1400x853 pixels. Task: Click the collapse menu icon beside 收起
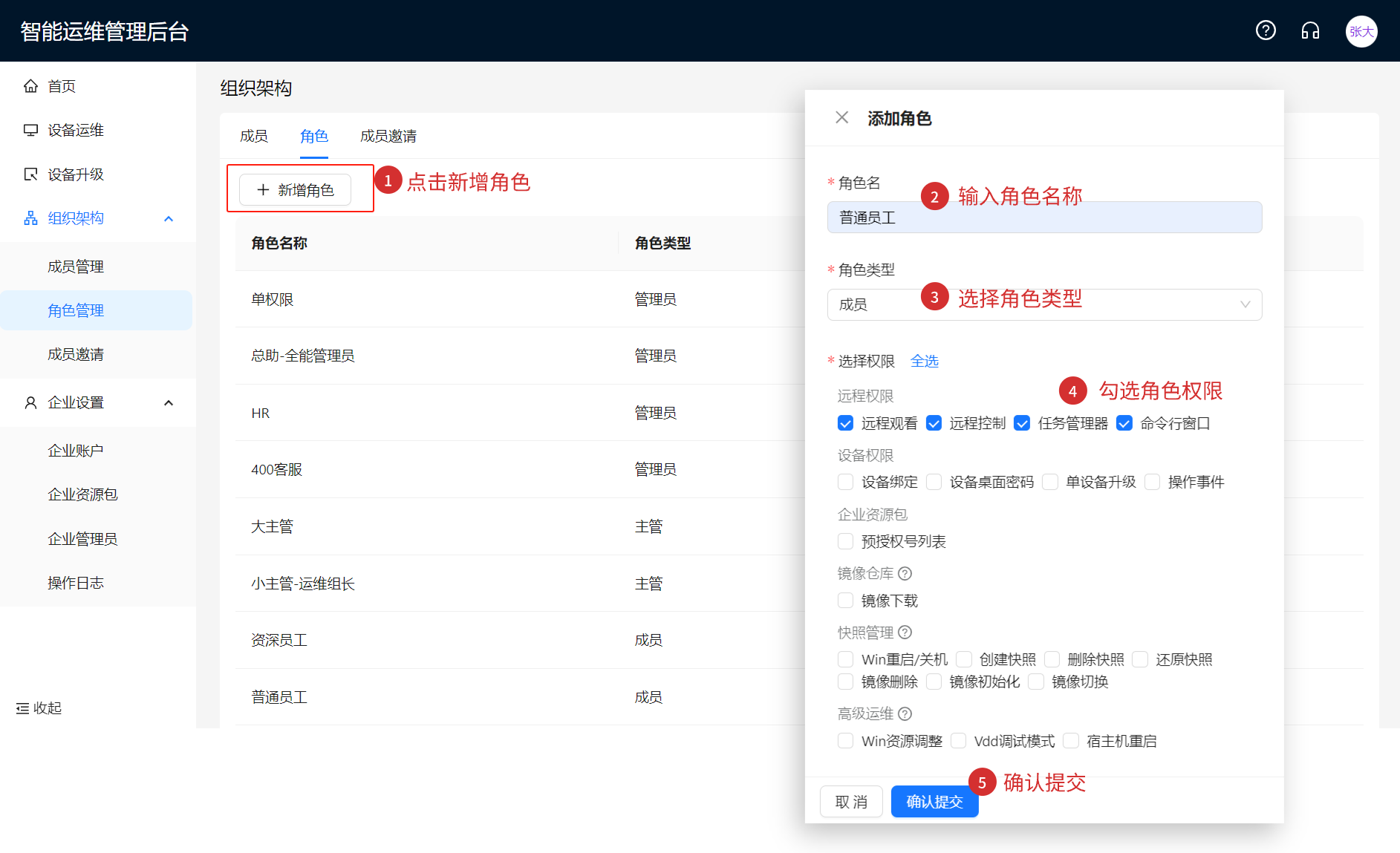(x=22, y=708)
